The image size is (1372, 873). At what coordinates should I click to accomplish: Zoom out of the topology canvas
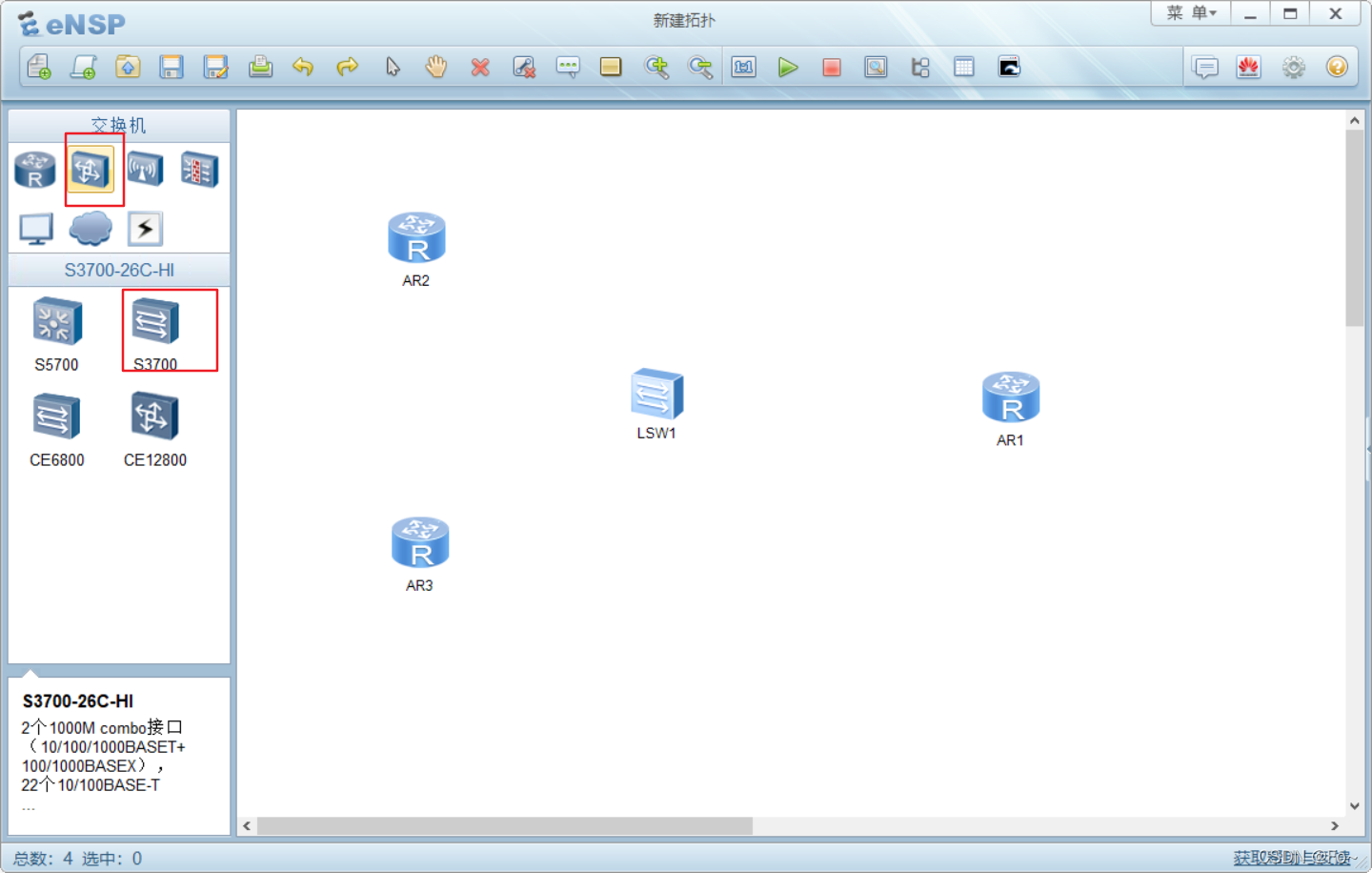coord(700,67)
